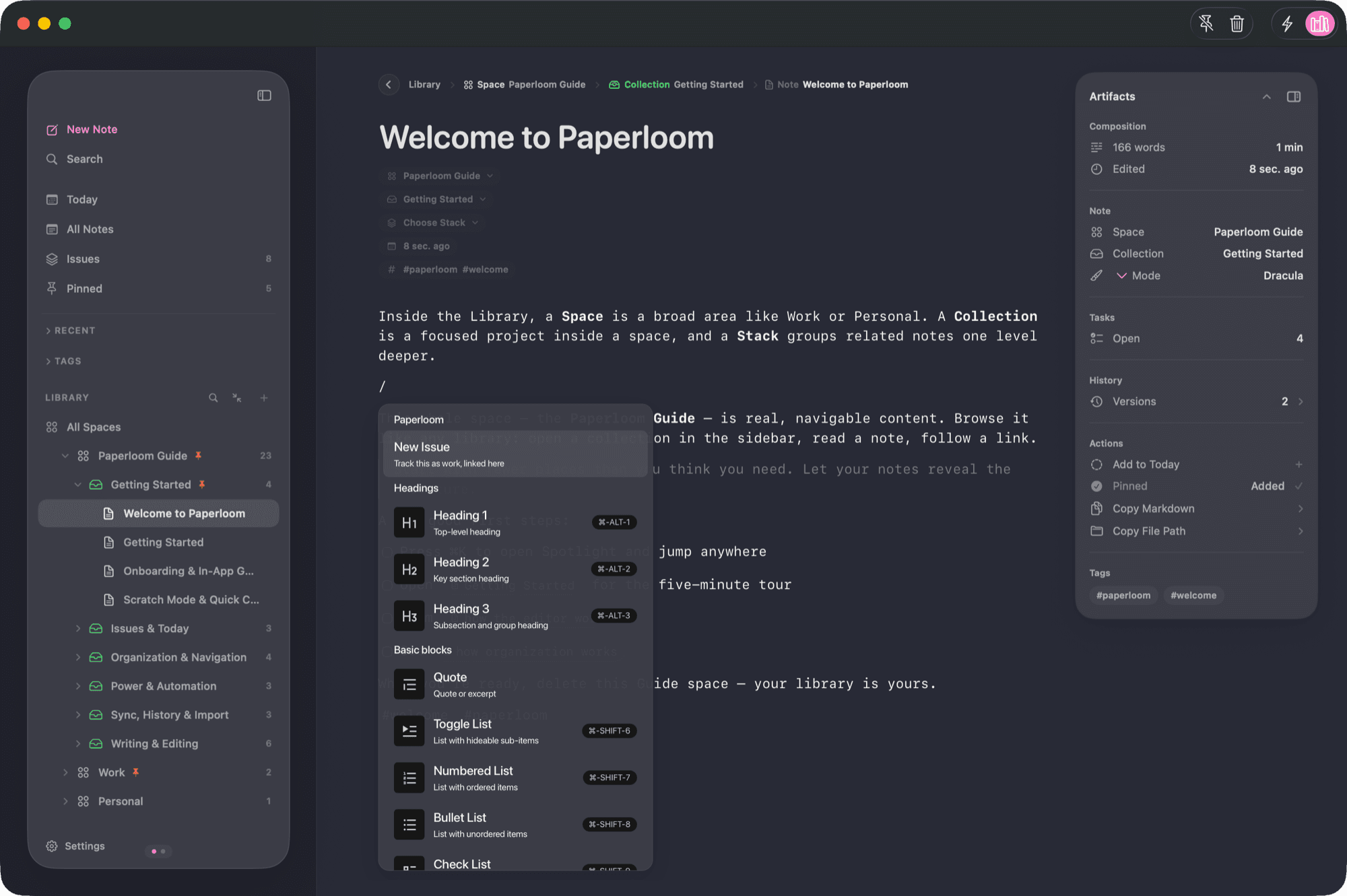Click the unpin note icon in top bar

(1206, 24)
